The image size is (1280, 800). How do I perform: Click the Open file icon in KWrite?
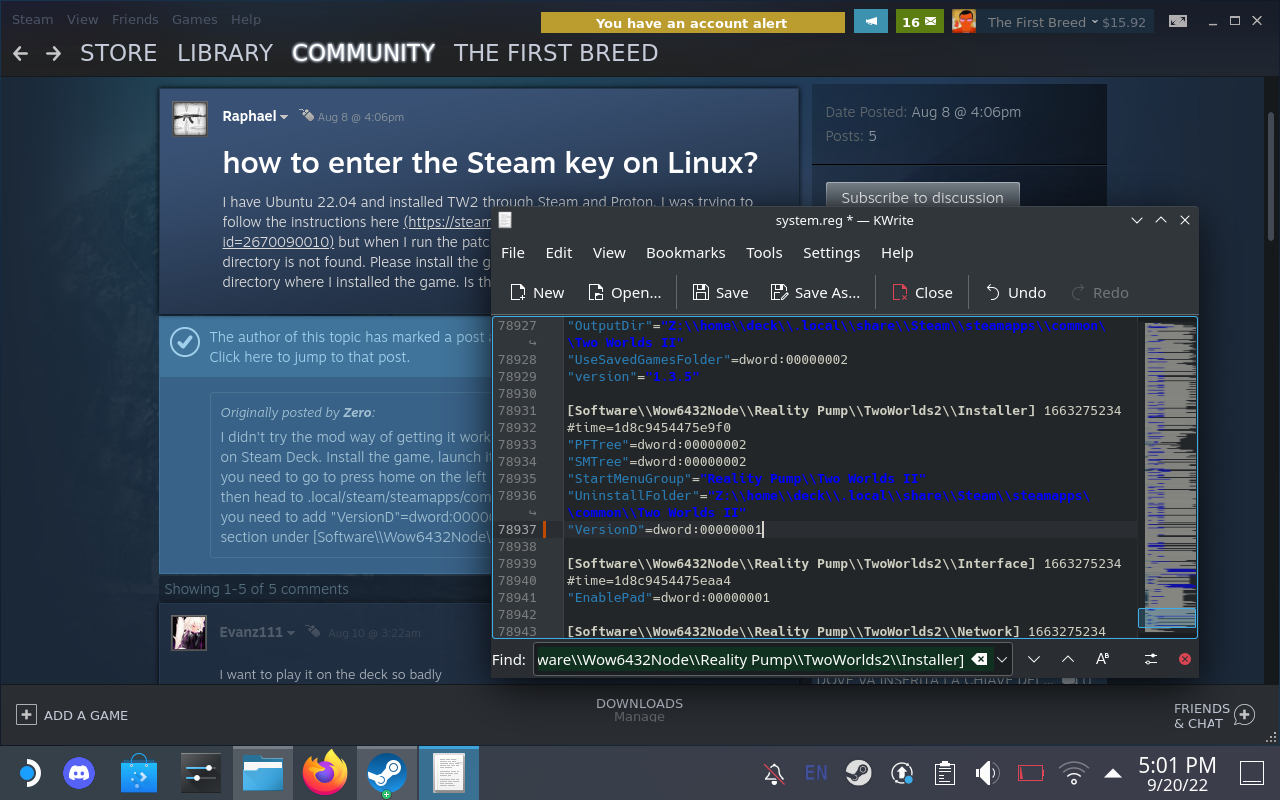[624, 292]
